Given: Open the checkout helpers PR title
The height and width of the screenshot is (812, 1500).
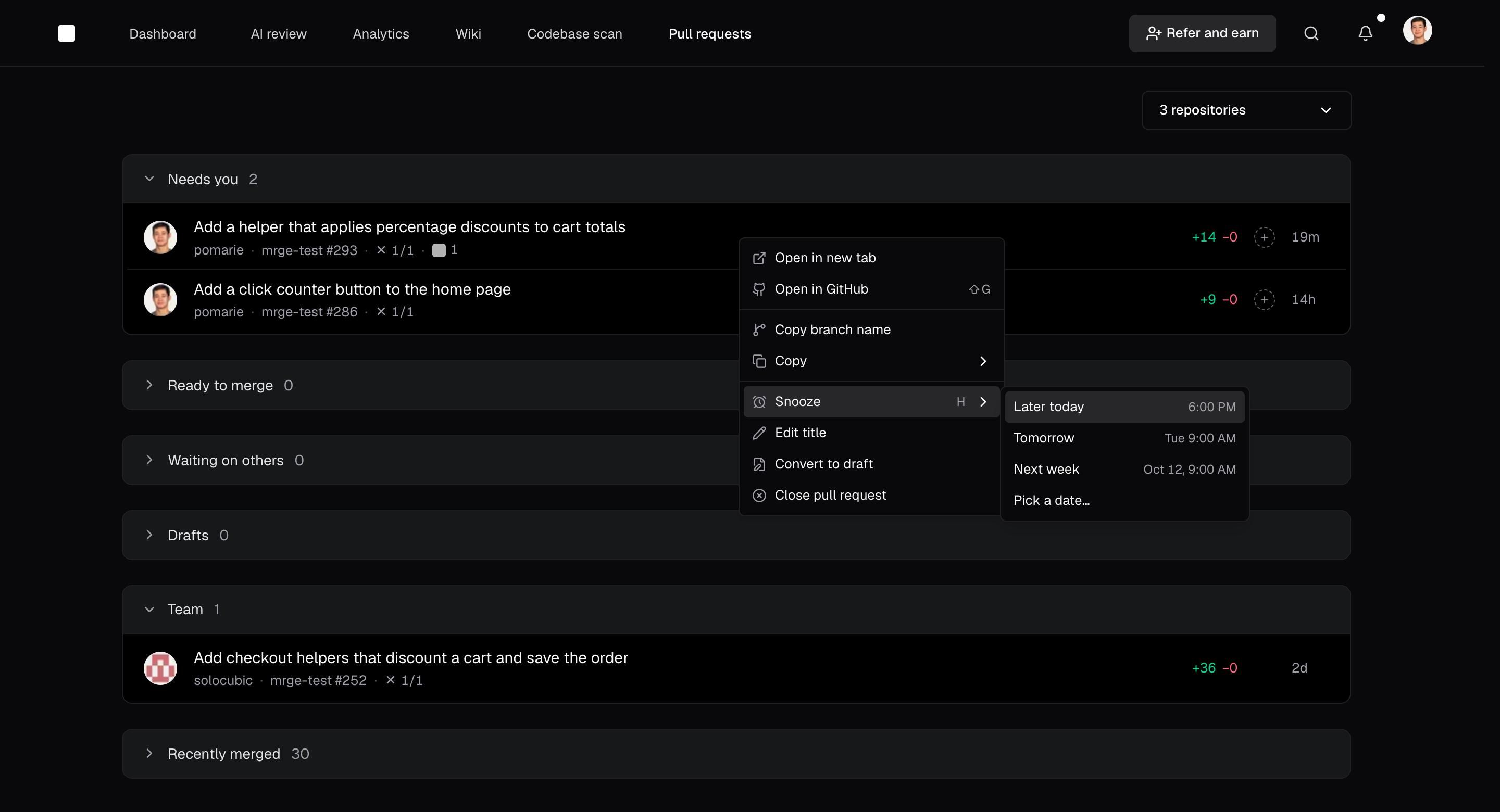Looking at the screenshot, I should [410, 658].
